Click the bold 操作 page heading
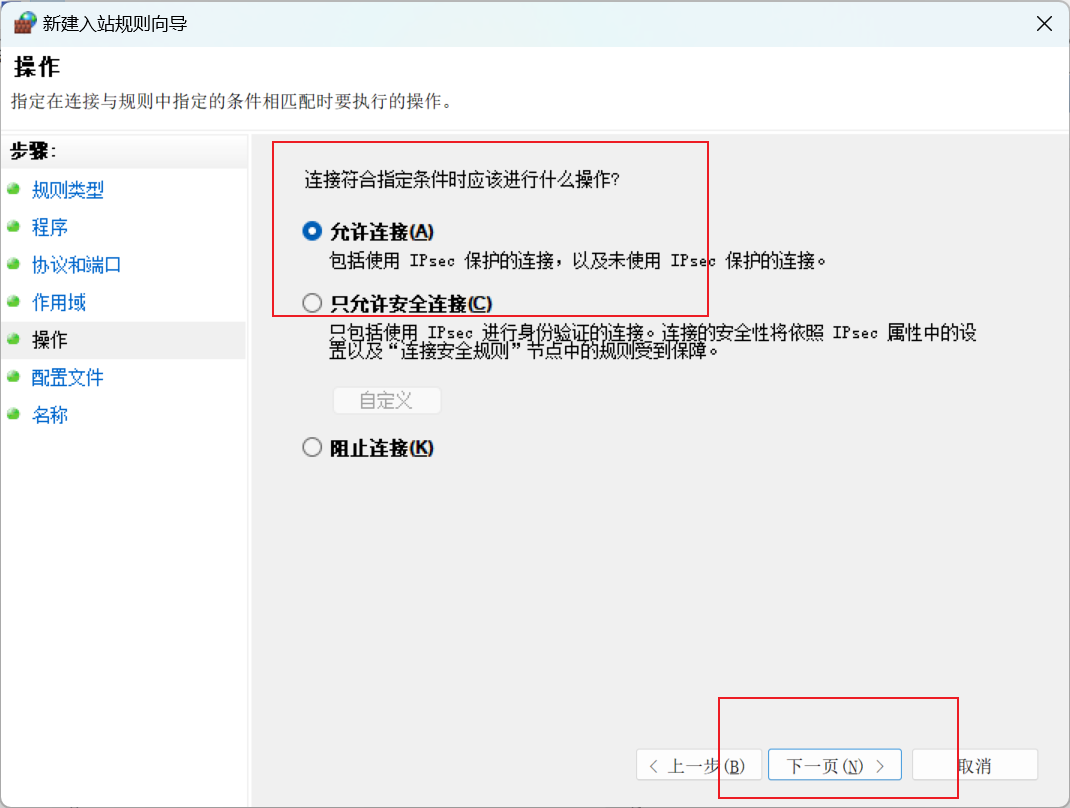The height and width of the screenshot is (808, 1070). 37,67
